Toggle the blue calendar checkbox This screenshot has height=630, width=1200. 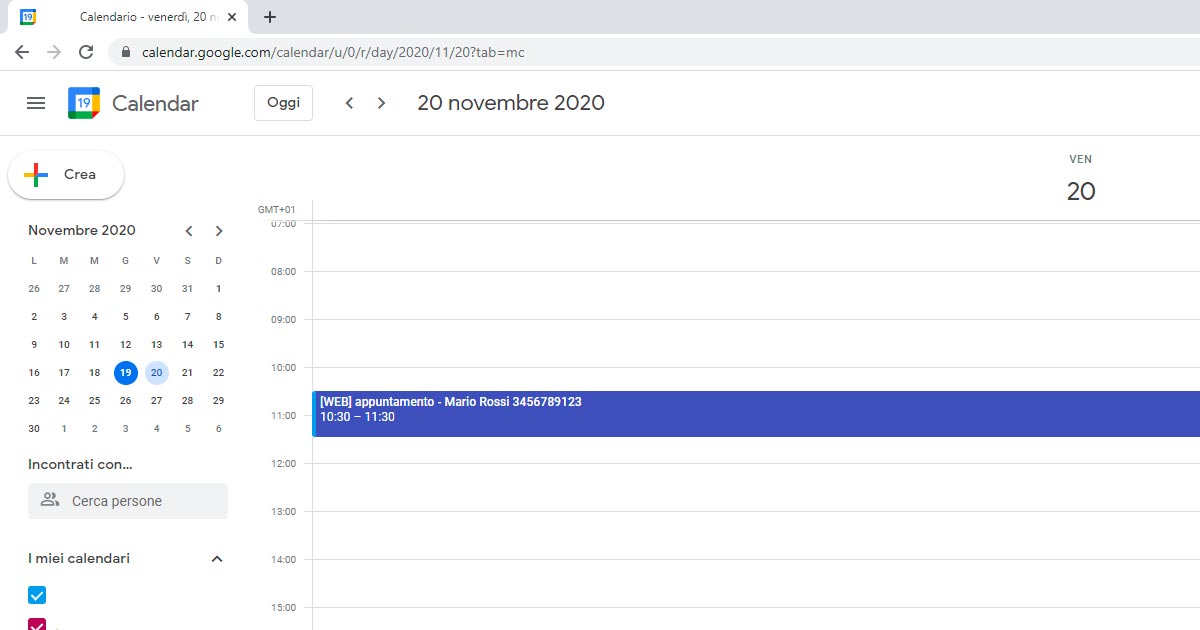click(x=37, y=596)
